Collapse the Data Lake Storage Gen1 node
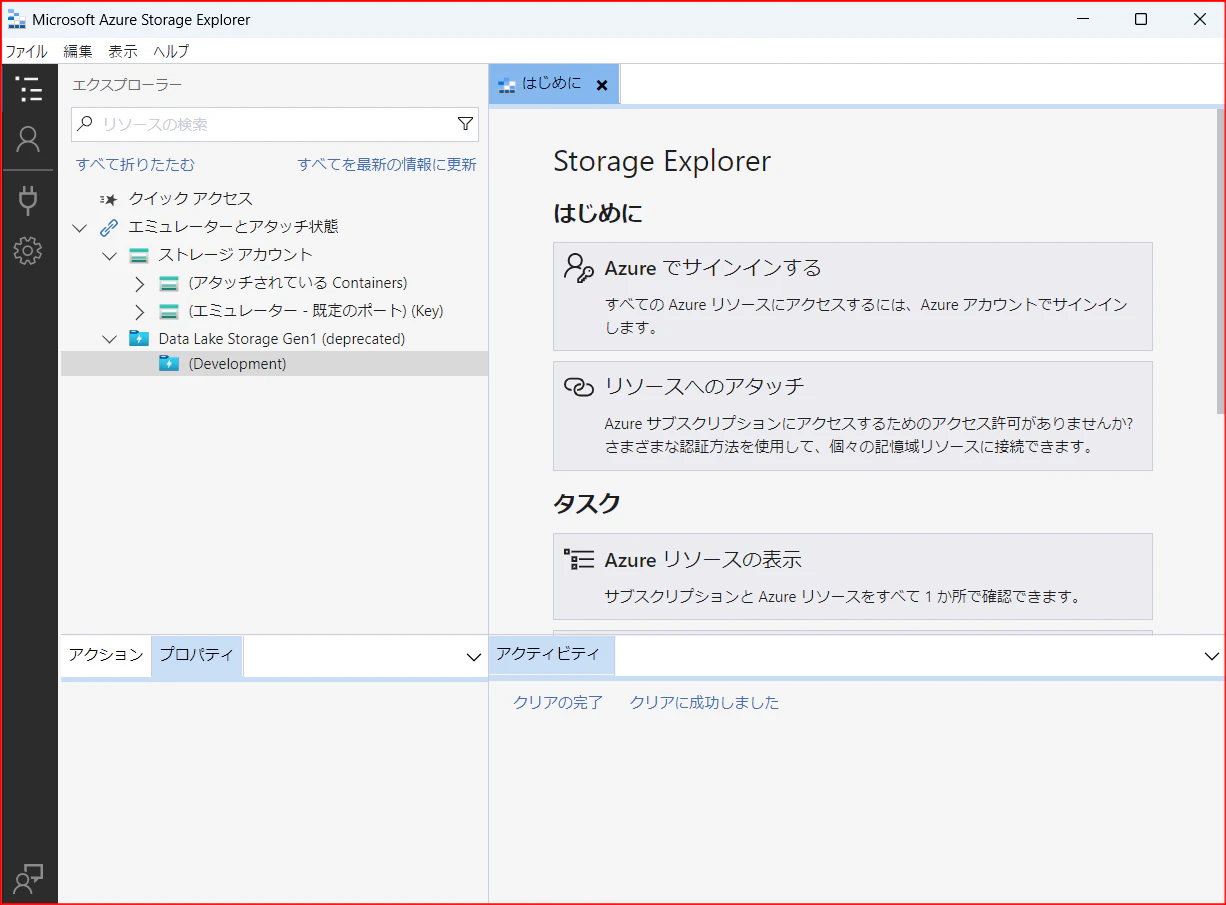 (x=110, y=340)
